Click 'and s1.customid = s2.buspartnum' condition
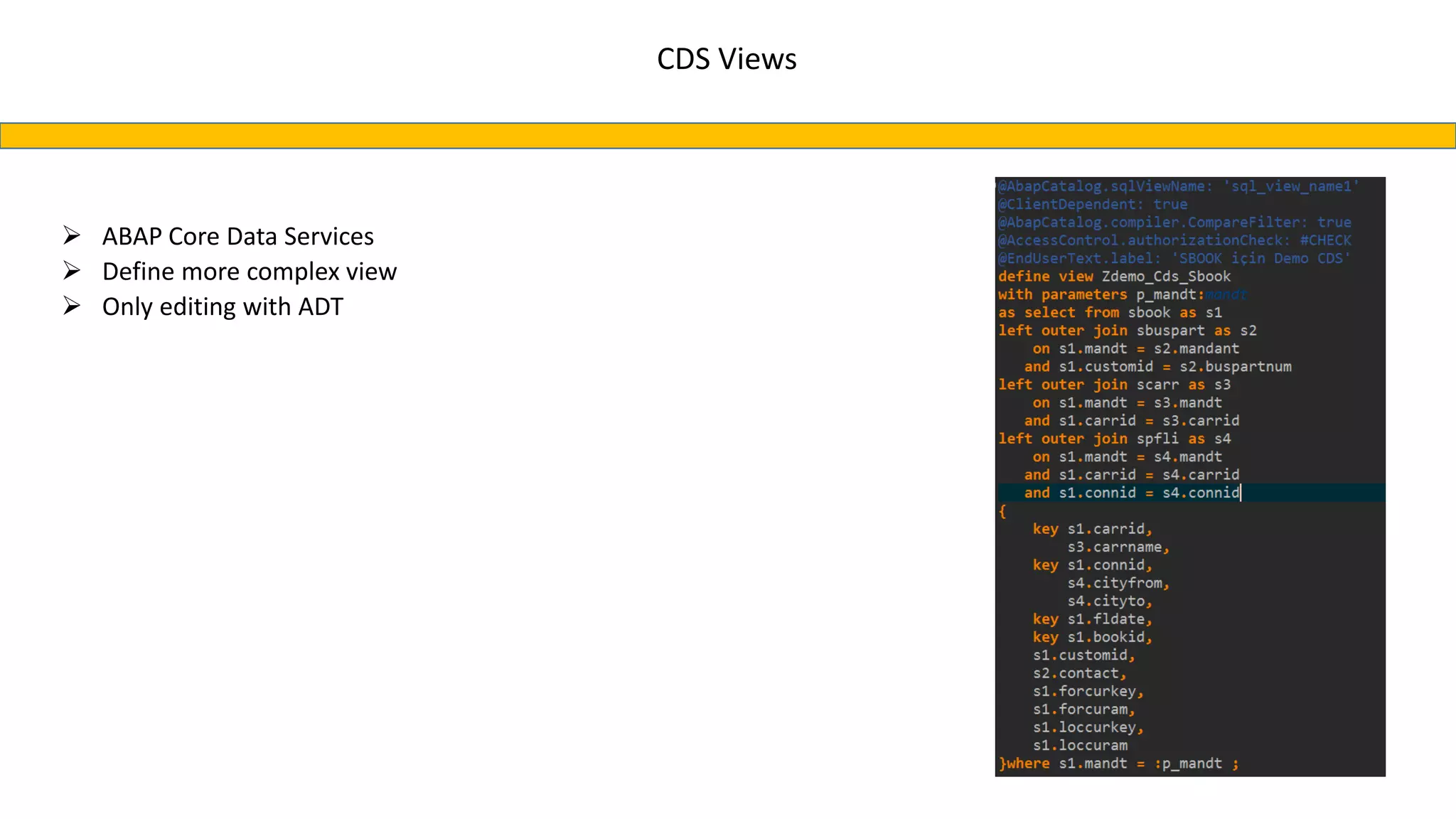 click(x=1157, y=367)
